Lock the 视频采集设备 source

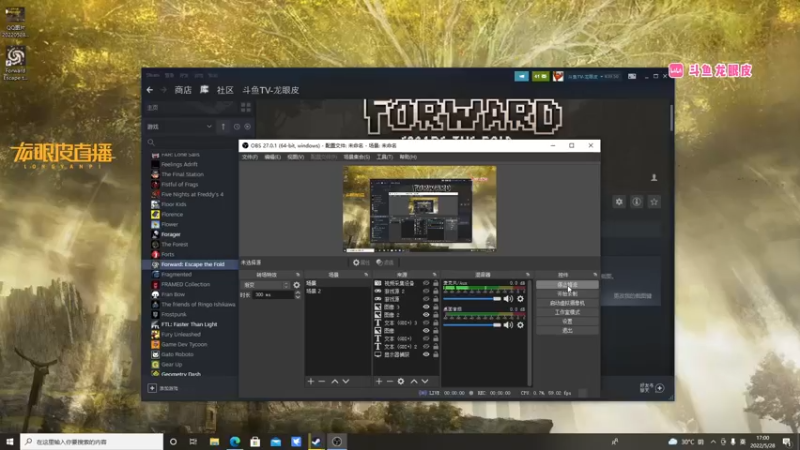[436, 283]
